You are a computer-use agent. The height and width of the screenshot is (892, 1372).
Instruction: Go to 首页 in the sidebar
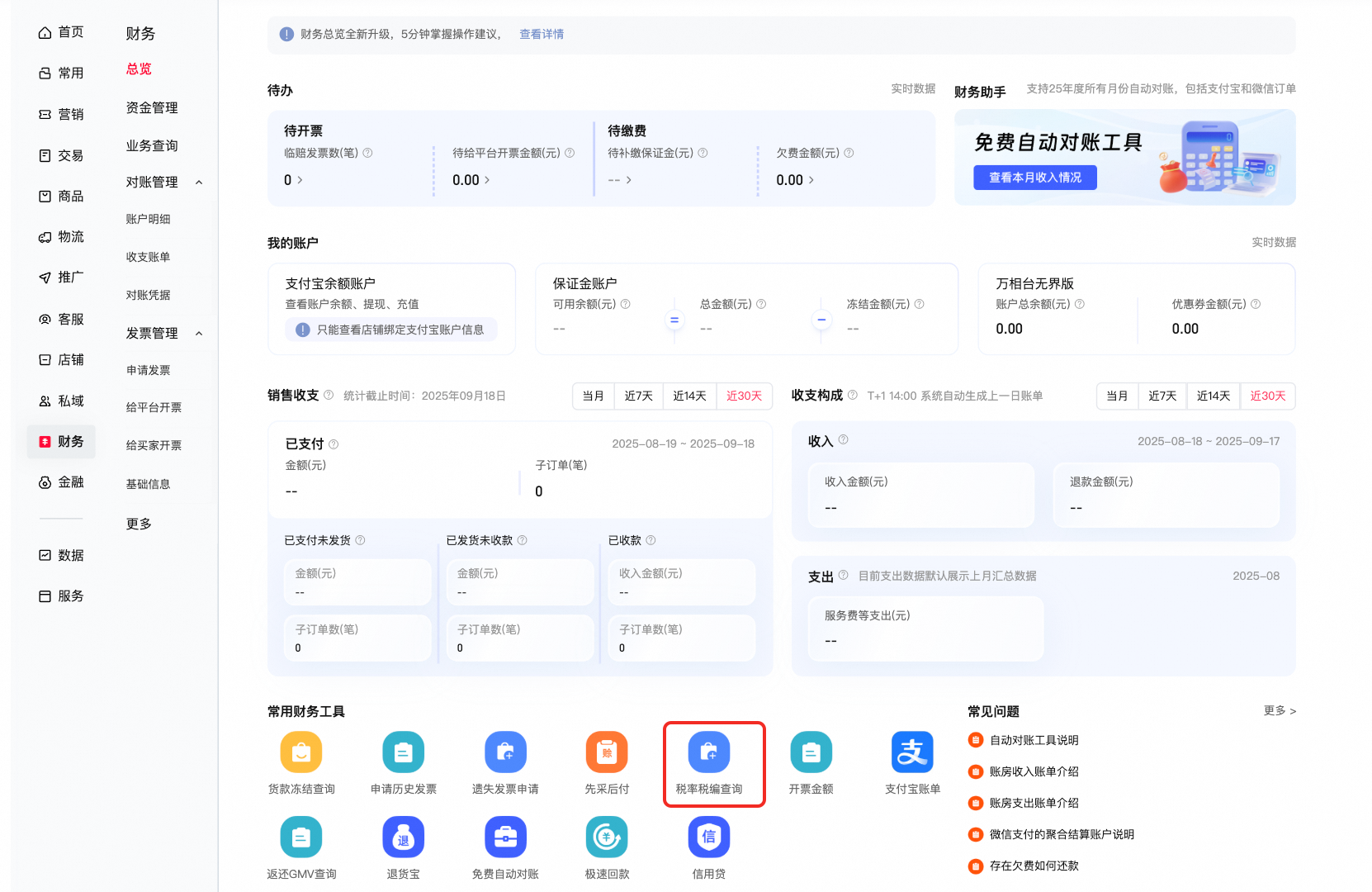click(x=61, y=32)
